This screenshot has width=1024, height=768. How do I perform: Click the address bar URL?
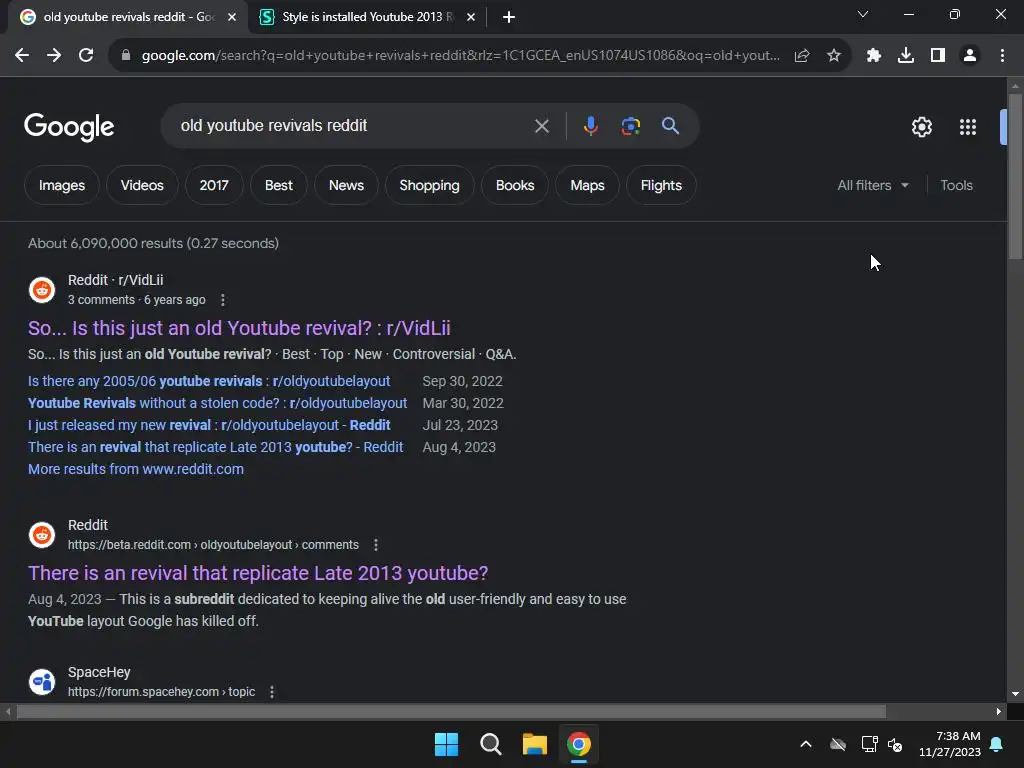460,56
